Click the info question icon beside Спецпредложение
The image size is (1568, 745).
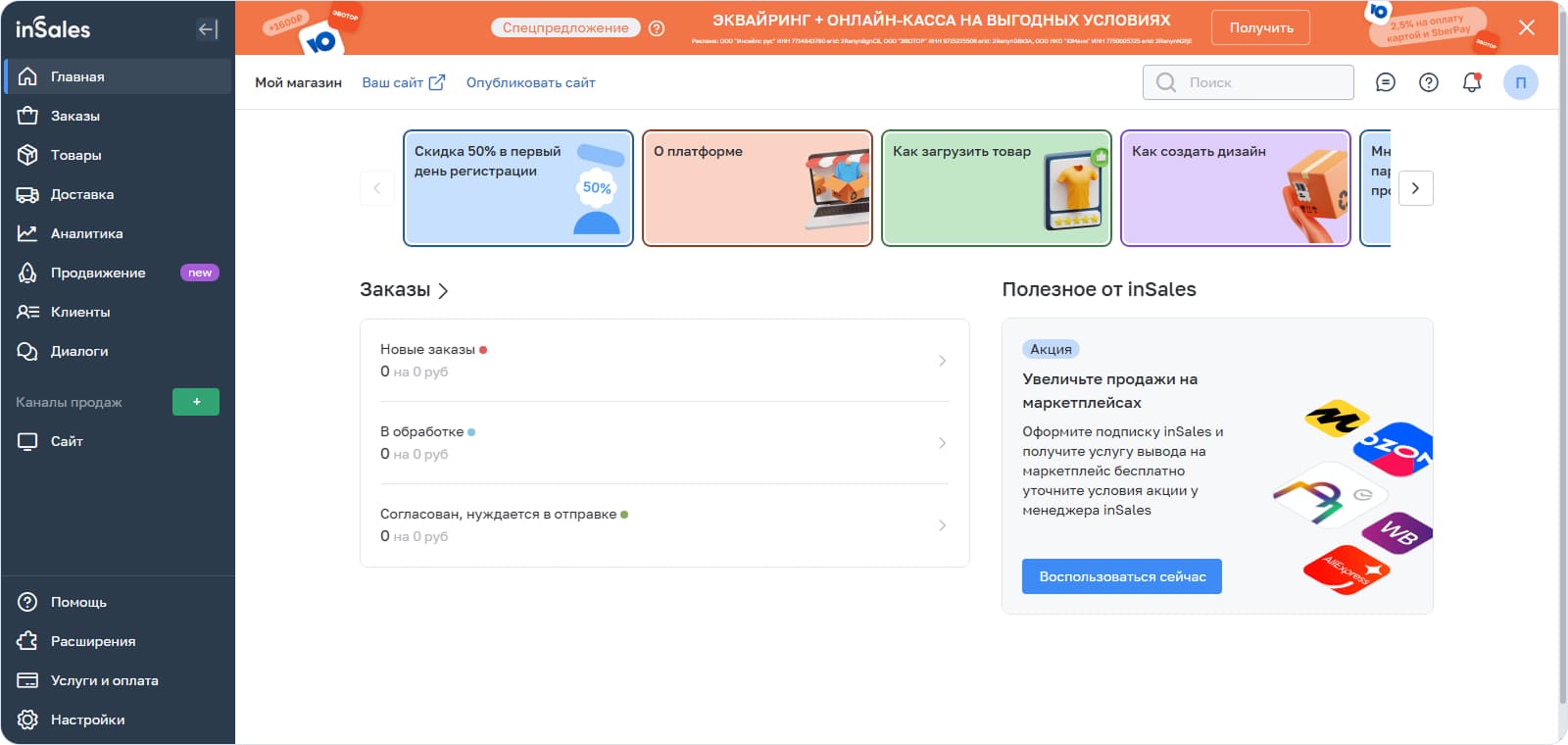657,28
